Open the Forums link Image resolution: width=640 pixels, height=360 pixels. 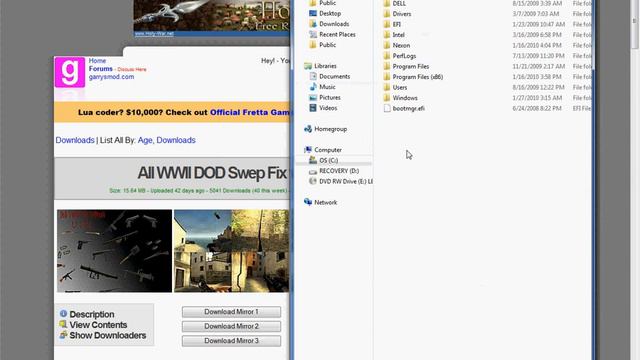click(100, 69)
